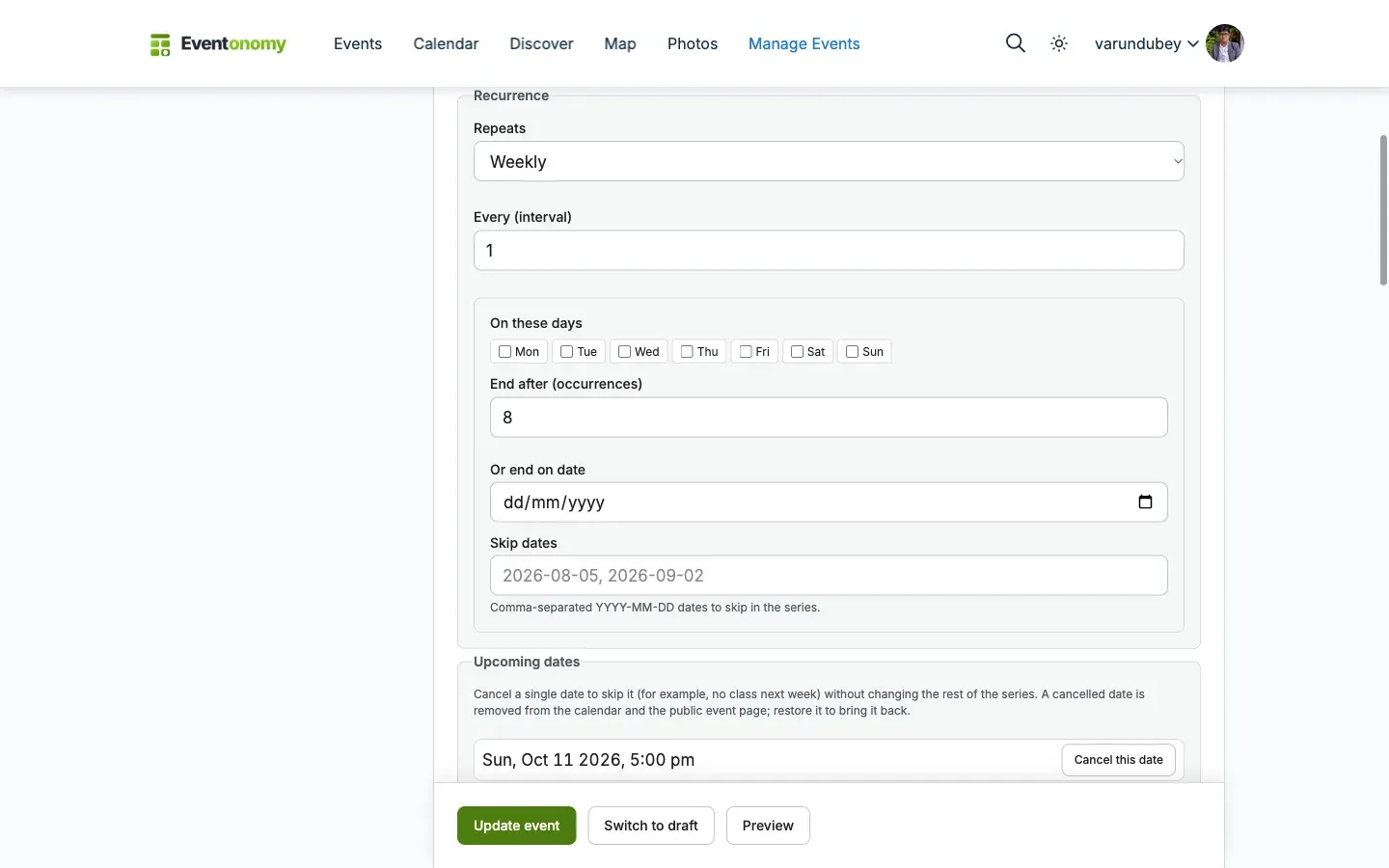Check the Tue day checkbox
Viewport: 1389px width, 868px height.
pos(566,351)
